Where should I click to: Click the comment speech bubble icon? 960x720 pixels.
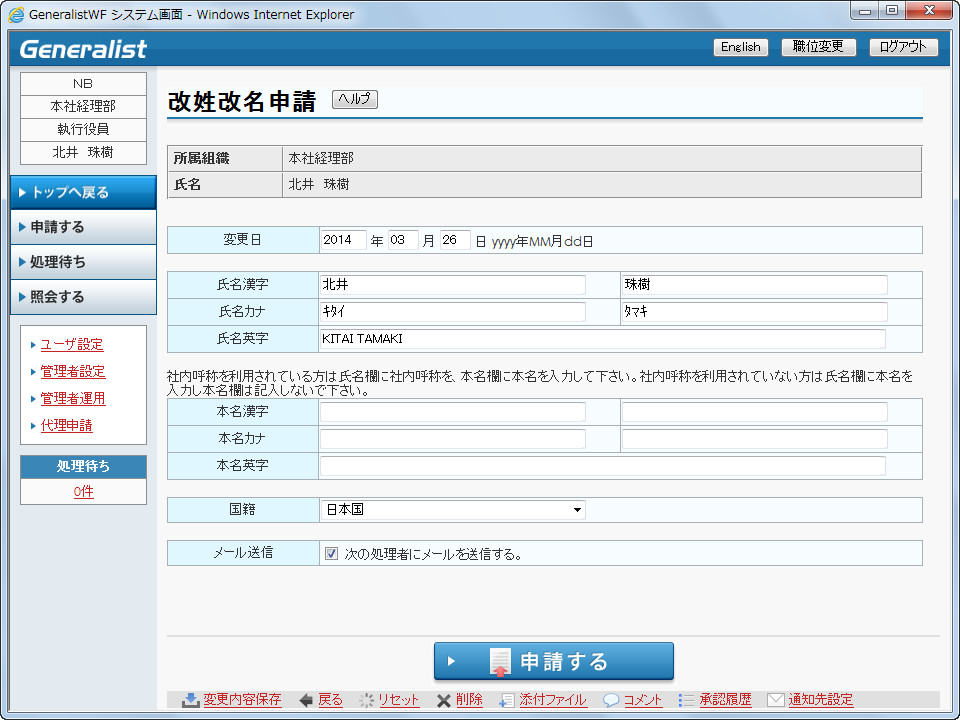coord(611,700)
